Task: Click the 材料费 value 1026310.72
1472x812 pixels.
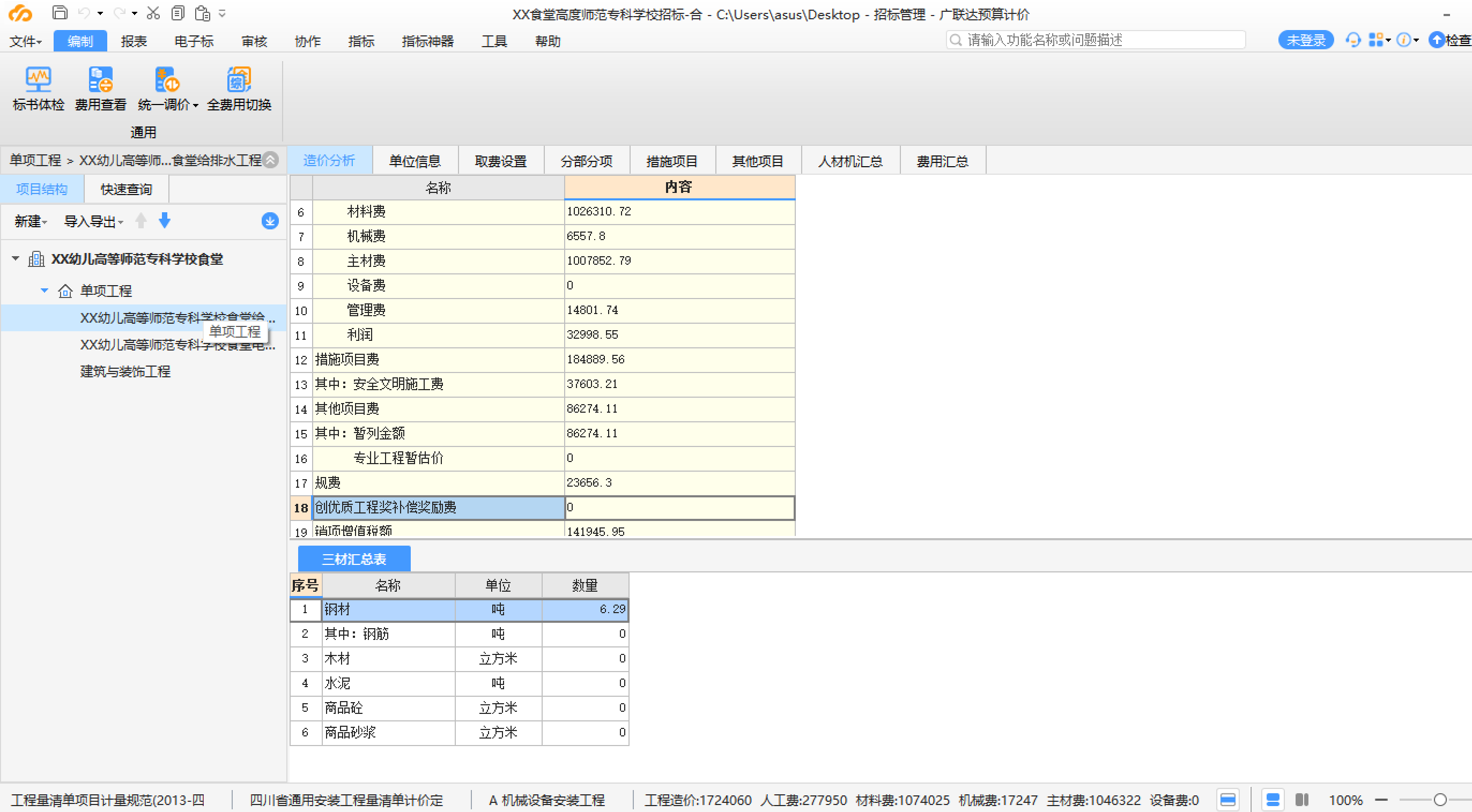Action: [x=679, y=211]
